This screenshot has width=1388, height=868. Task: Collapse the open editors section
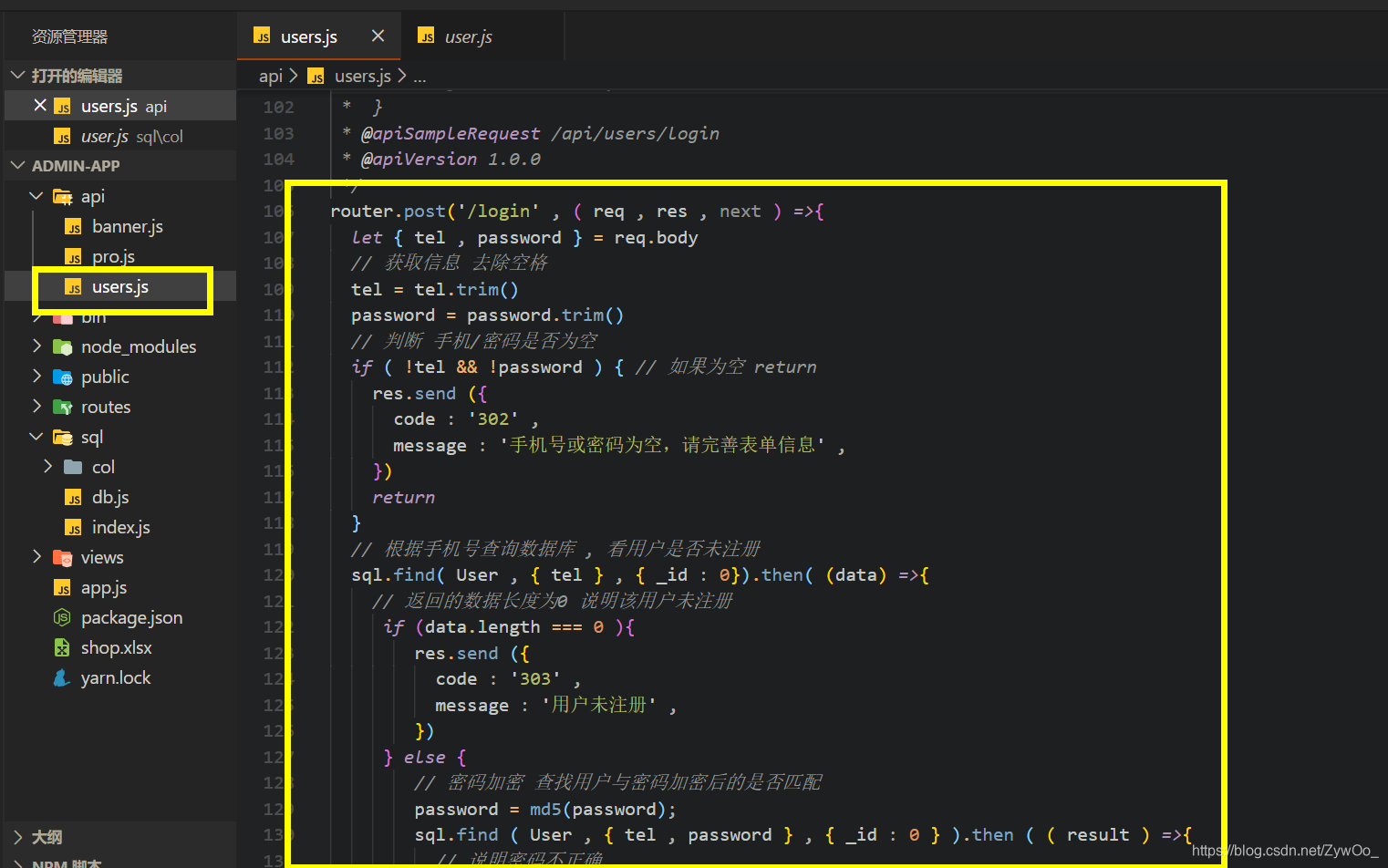point(17,76)
